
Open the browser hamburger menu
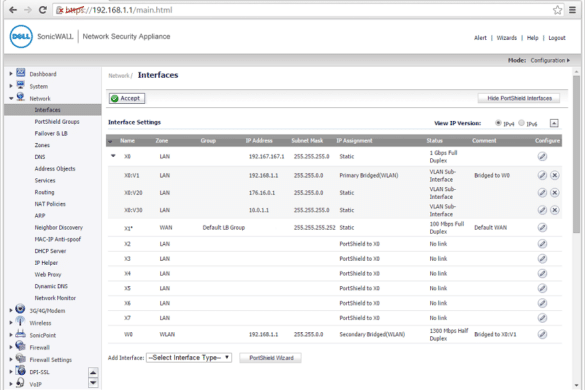572,10
